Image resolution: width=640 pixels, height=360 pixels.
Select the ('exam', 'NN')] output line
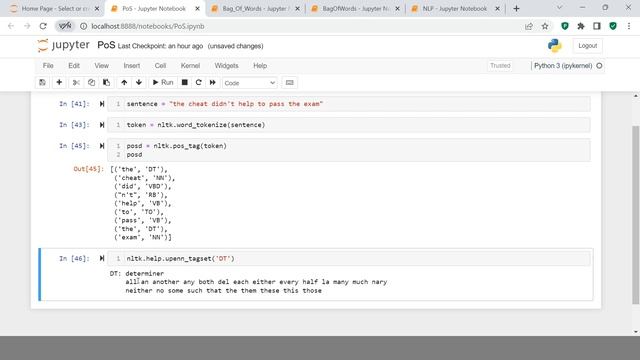click(143, 237)
